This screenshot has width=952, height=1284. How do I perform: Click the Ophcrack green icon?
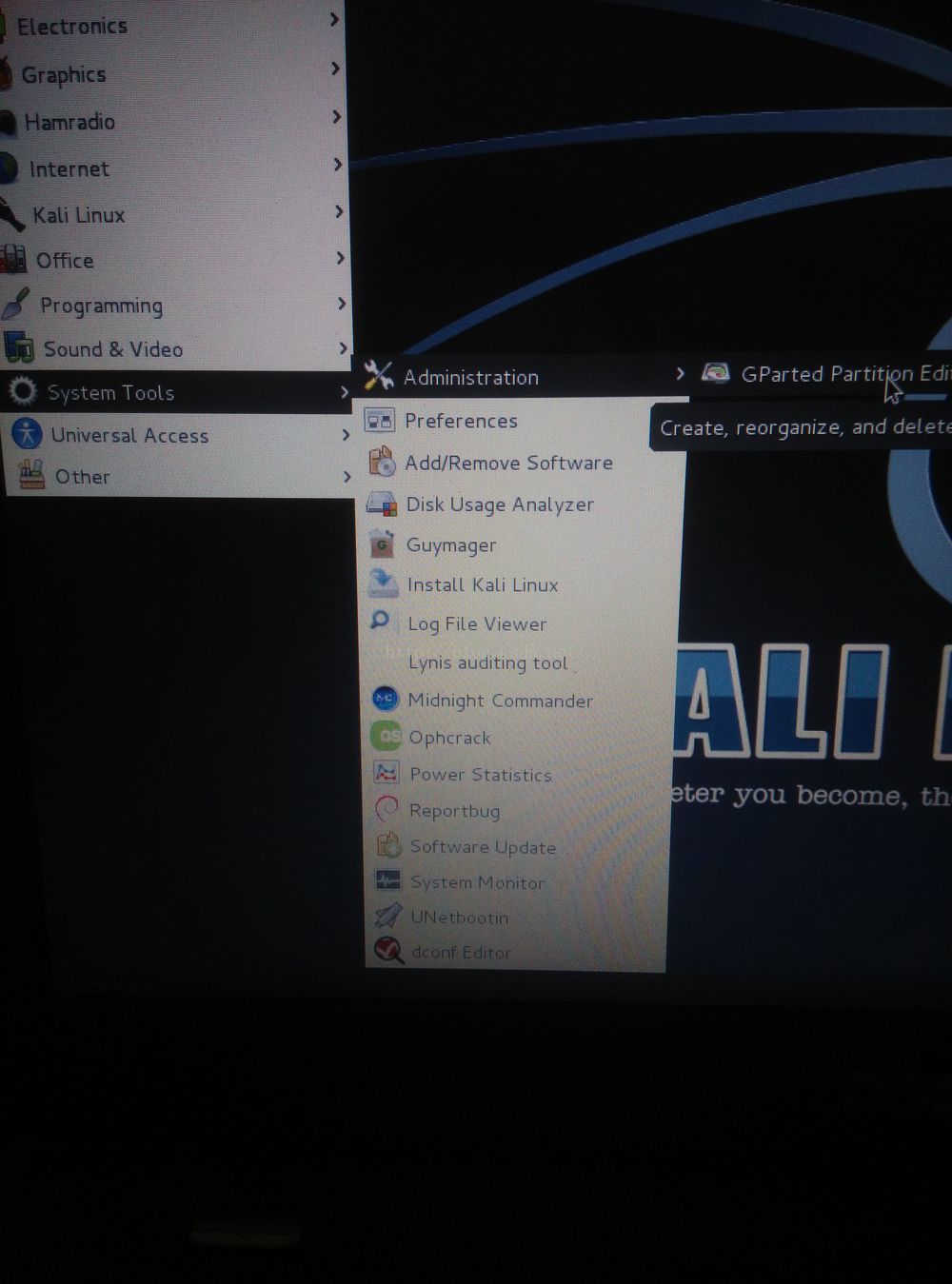[386, 736]
